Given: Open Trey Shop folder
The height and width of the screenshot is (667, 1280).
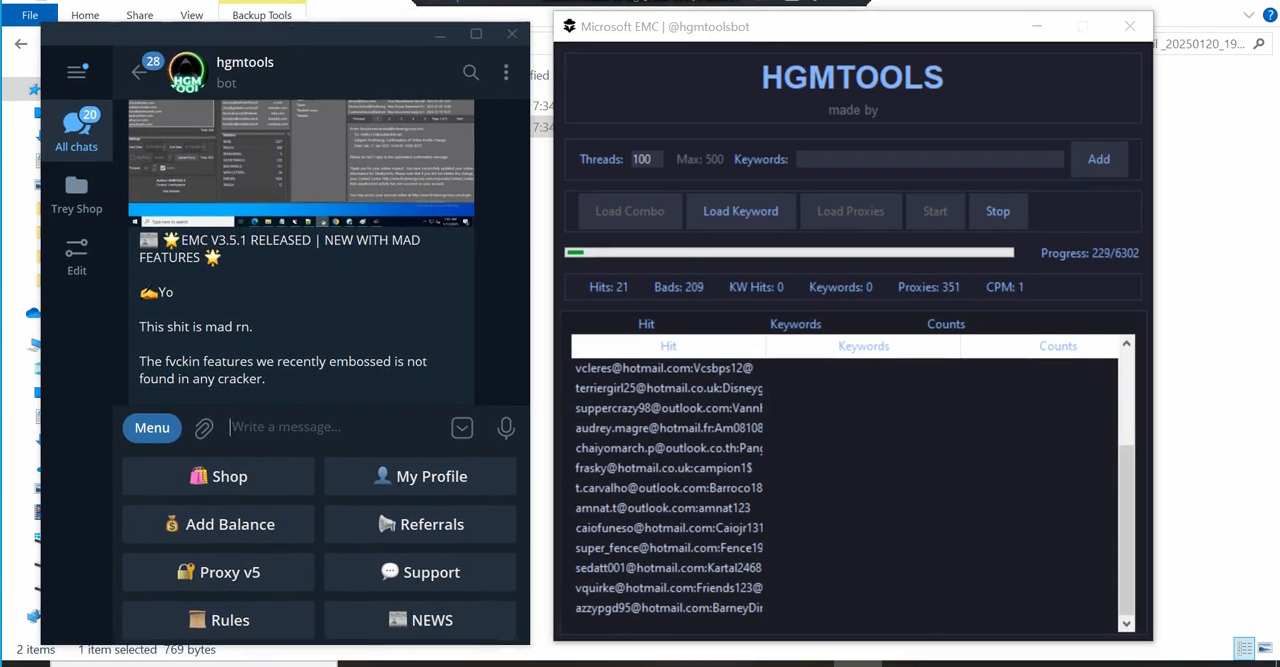Looking at the screenshot, I should pos(77,195).
